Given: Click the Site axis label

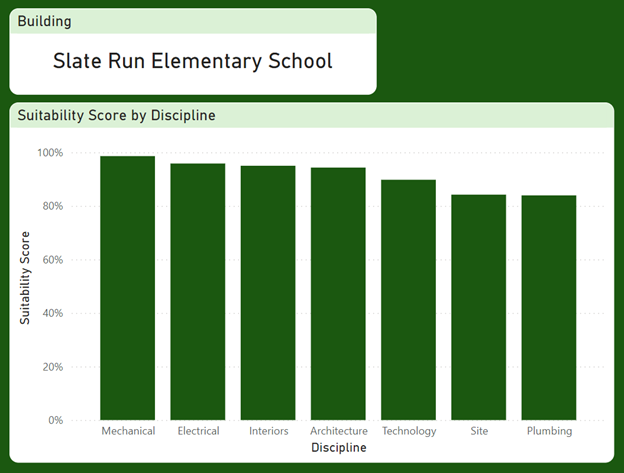Looking at the screenshot, I should pyautogui.click(x=479, y=431).
